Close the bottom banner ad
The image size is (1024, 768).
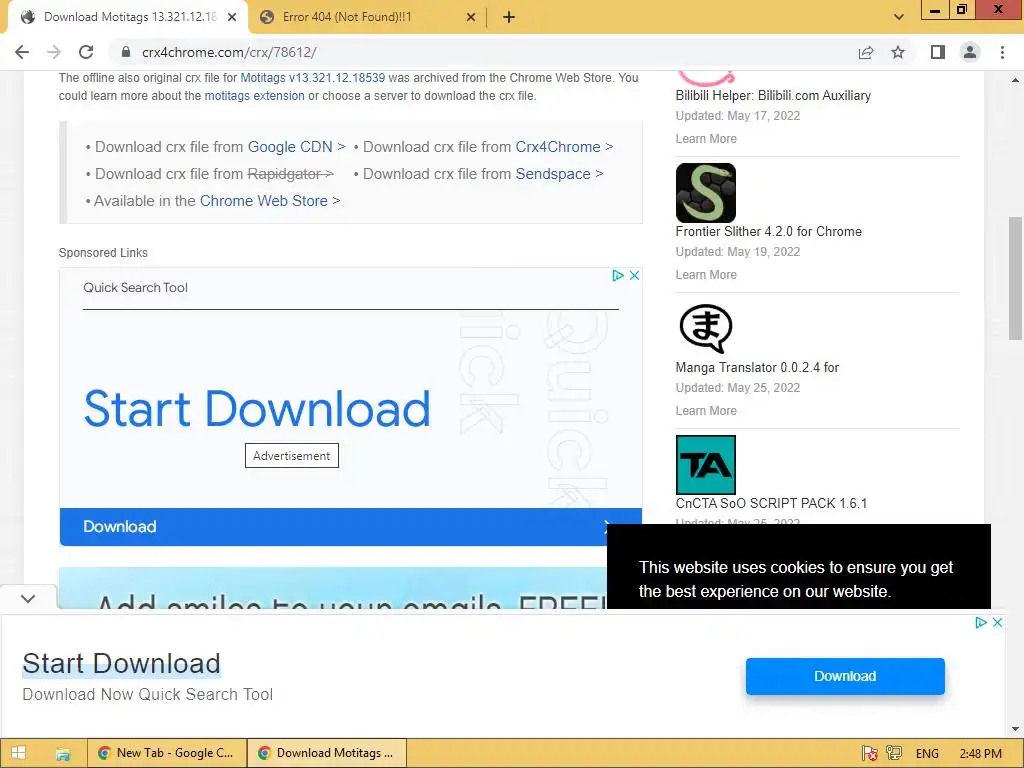pos(997,622)
